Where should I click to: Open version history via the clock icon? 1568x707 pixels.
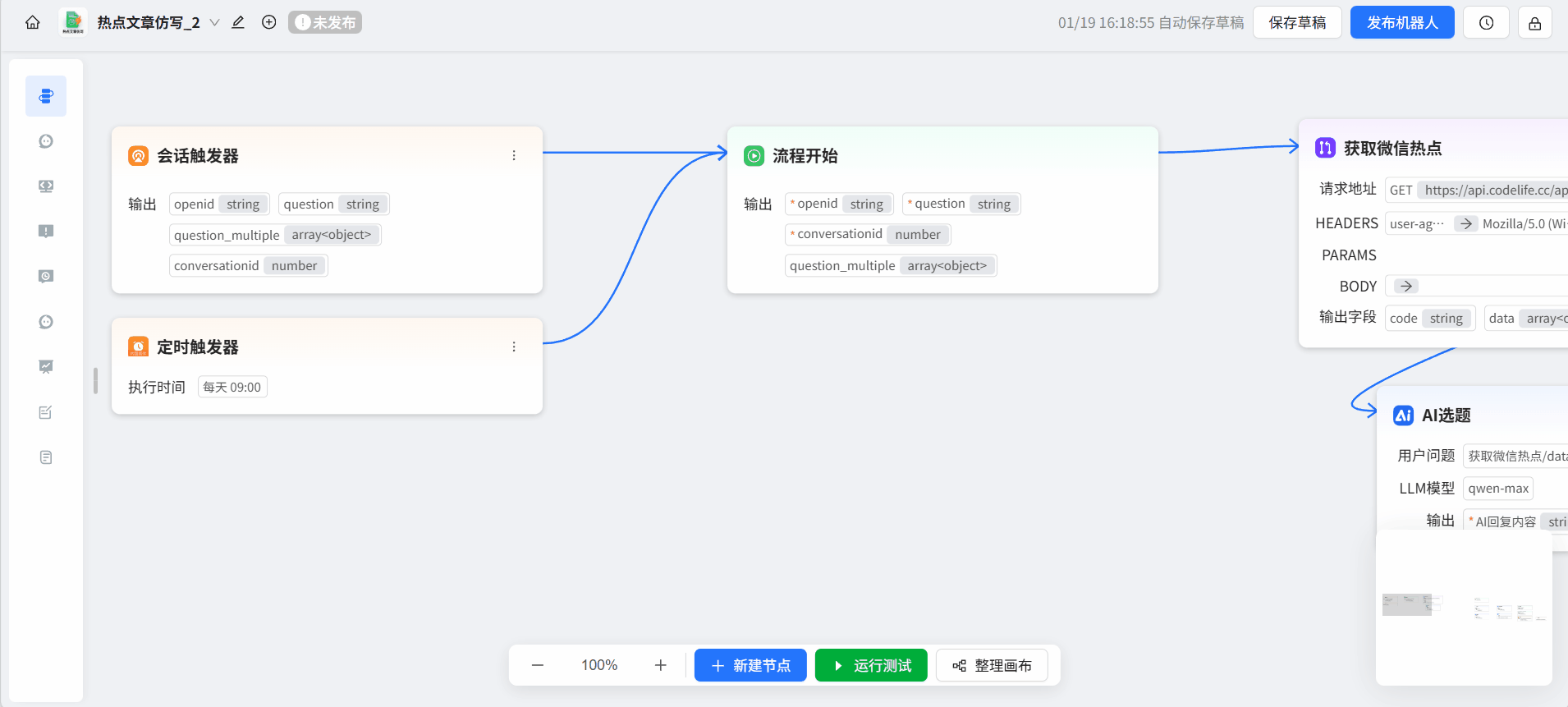coord(1486,23)
